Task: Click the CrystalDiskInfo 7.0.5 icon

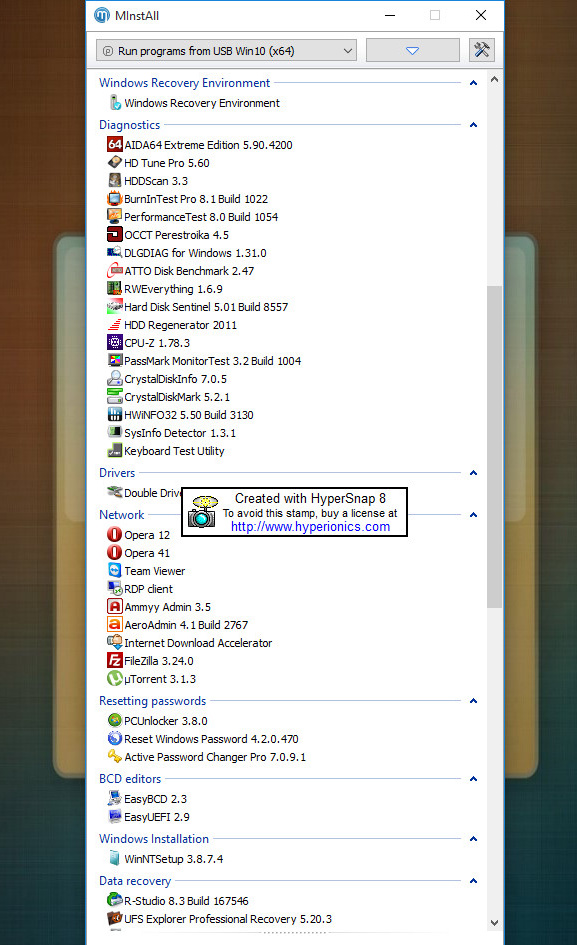Action: 115,378
